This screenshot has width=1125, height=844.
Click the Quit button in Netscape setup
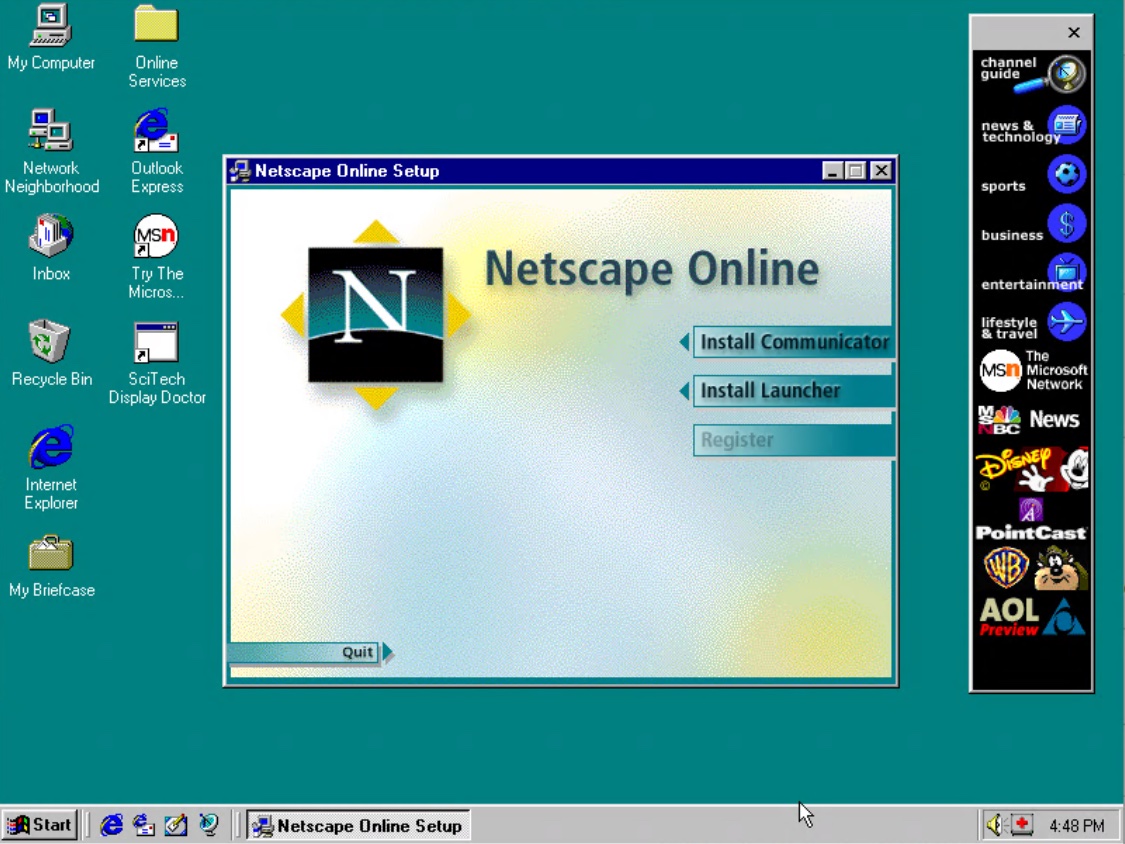[x=310, y=652]
